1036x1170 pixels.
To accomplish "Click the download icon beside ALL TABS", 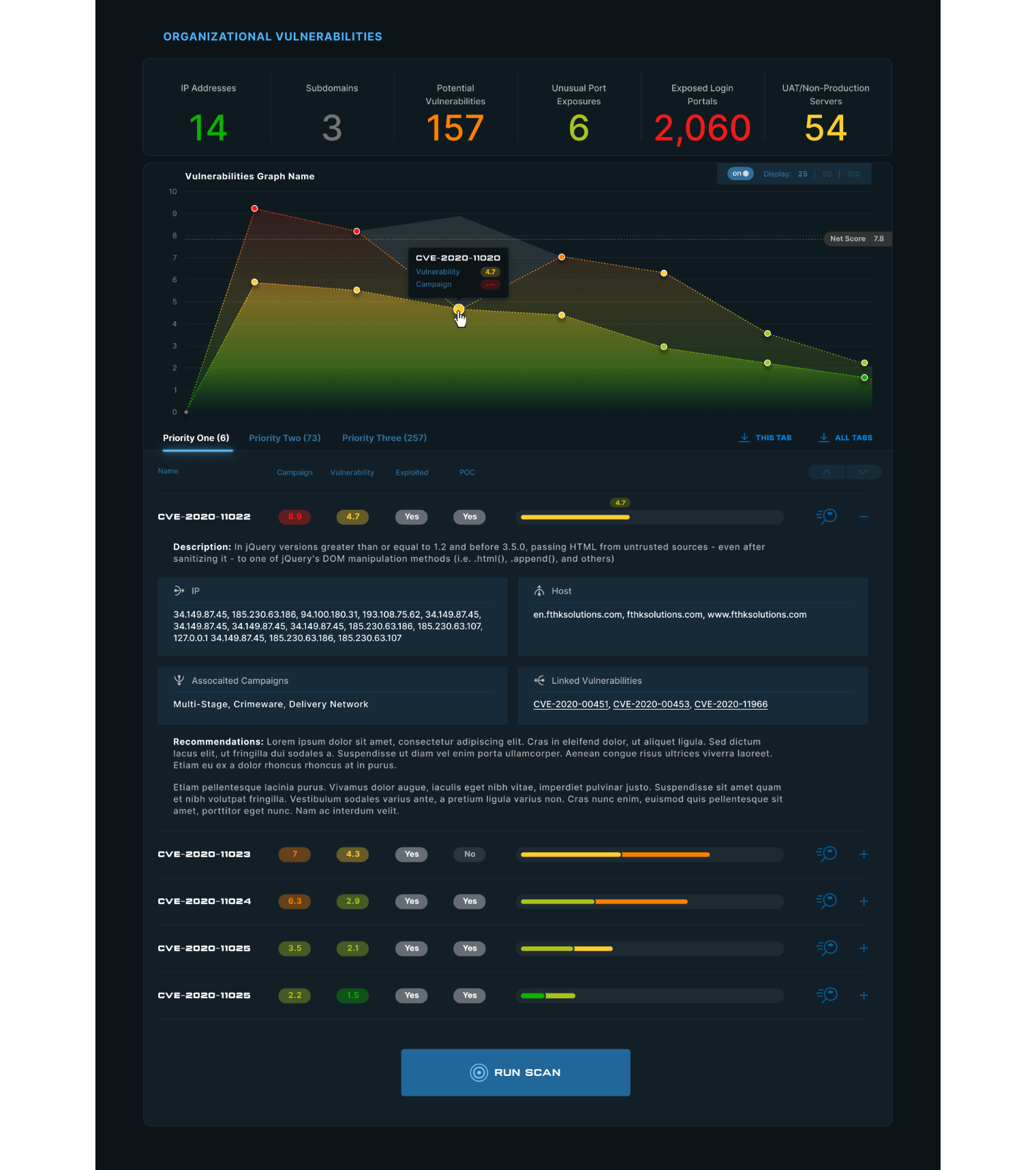I will coord(823,438).
